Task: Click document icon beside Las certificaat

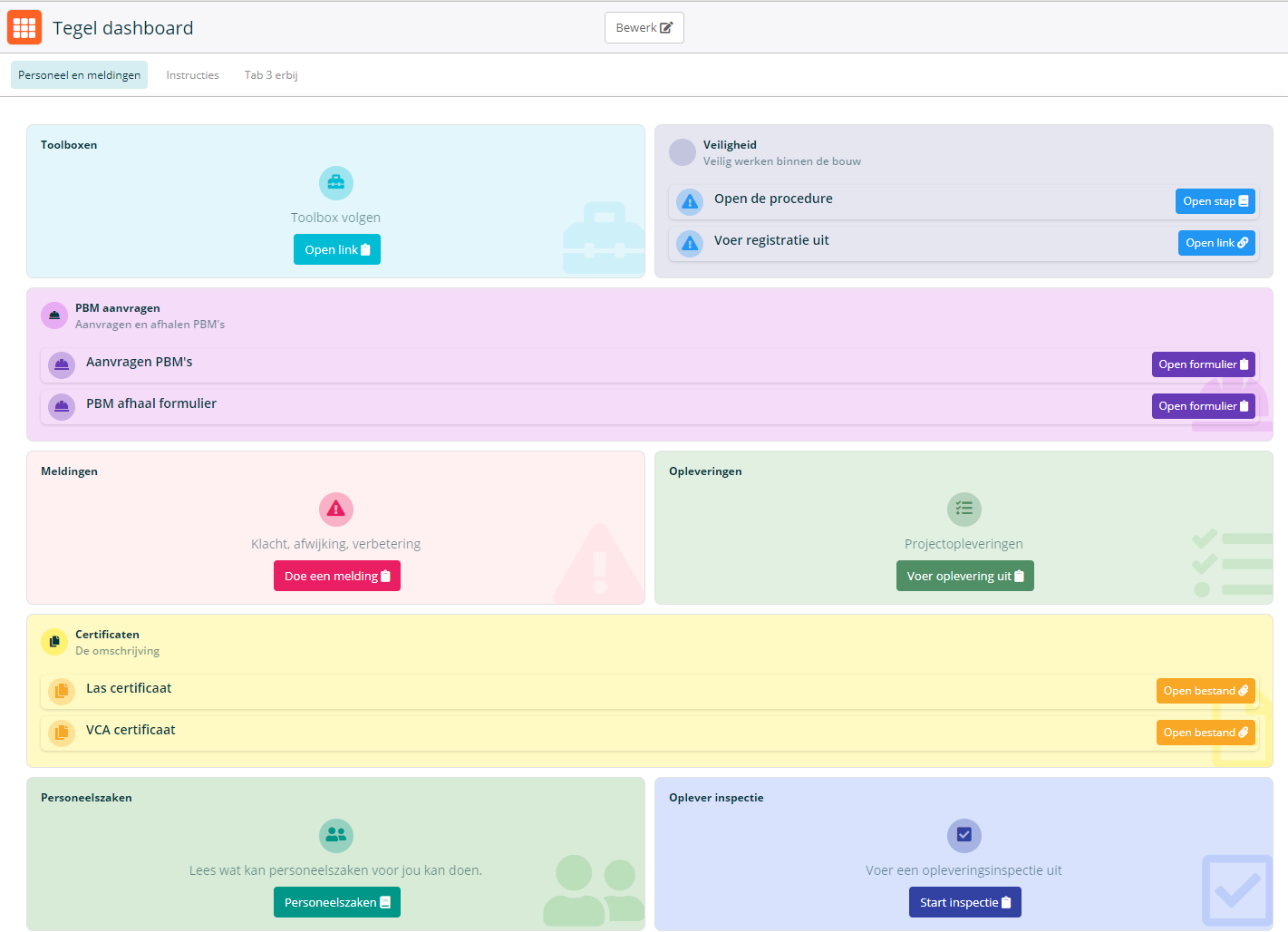Action: tap(62, 691)
